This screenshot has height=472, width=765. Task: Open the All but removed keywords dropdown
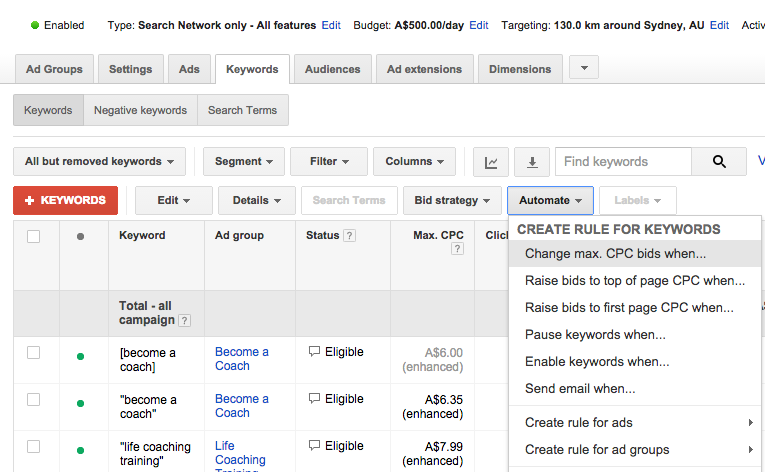tap(100, 162)
